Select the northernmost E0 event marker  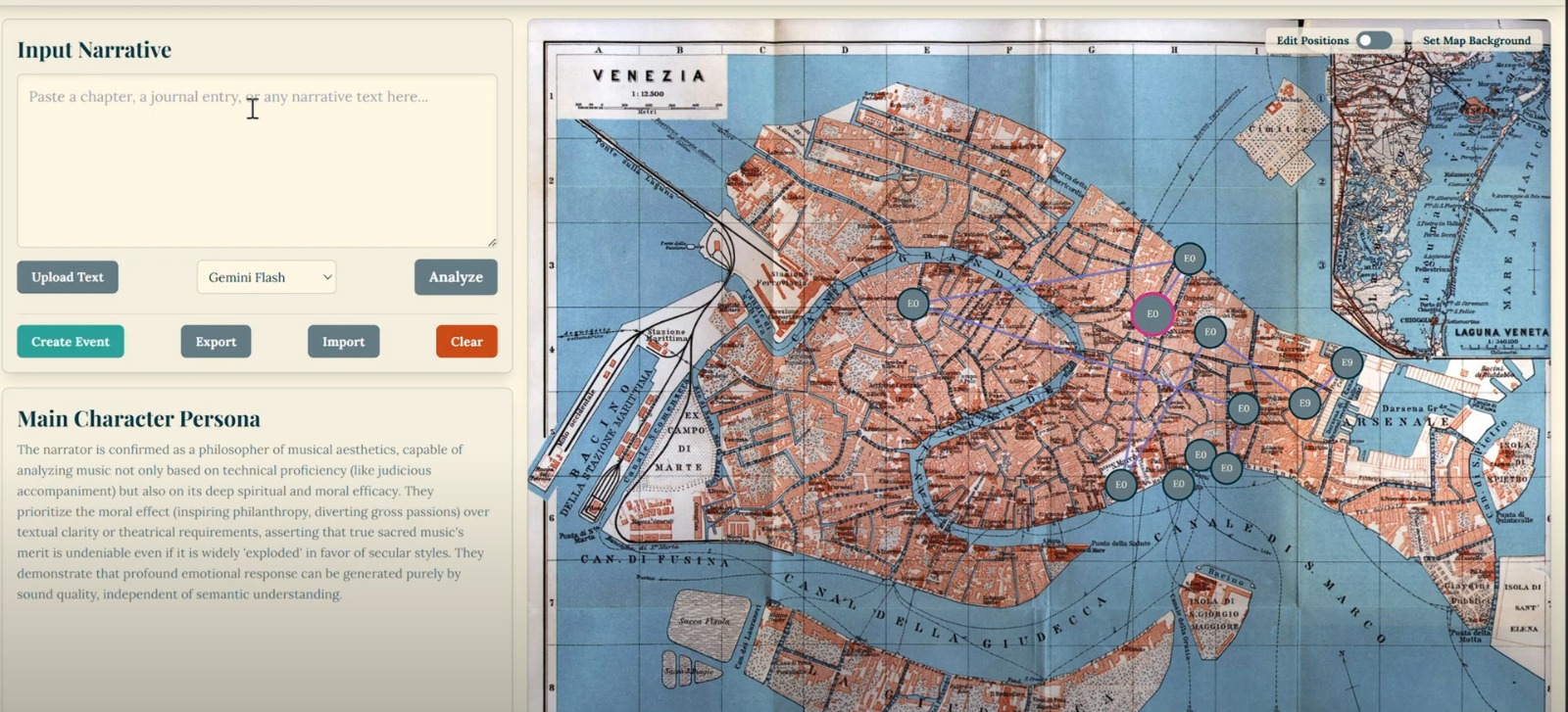(x=1189, y=259)
